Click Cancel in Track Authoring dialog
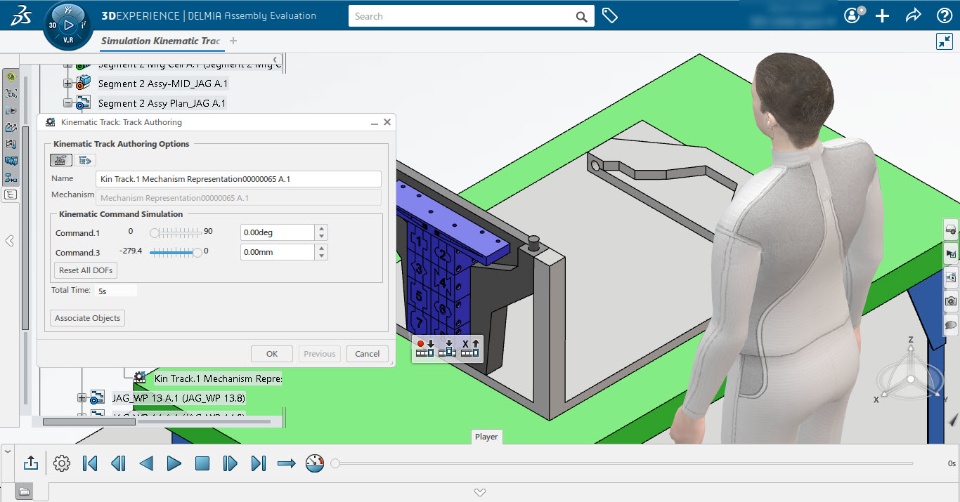Screen dimensions: 960x502 [x=367, y=354]
